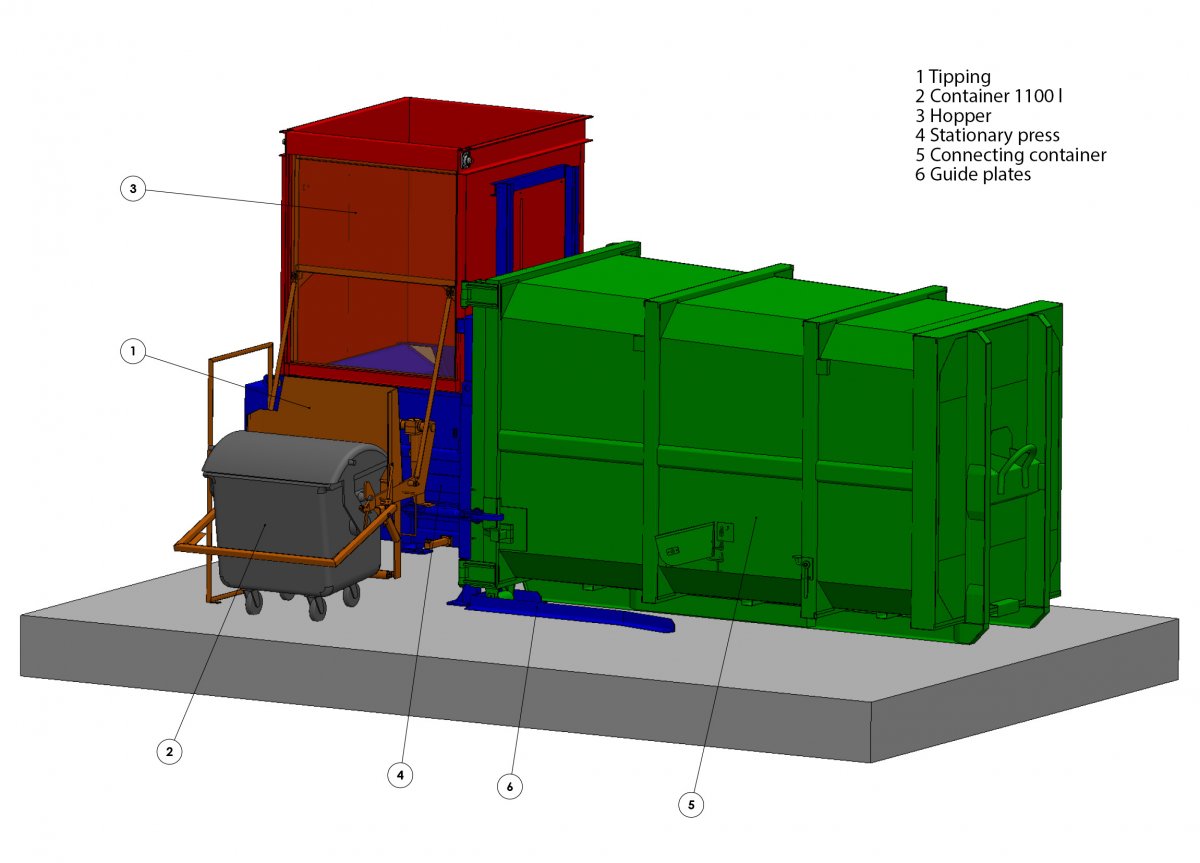
Task: Click the circled number 4 callout
Action: [400, 774]
